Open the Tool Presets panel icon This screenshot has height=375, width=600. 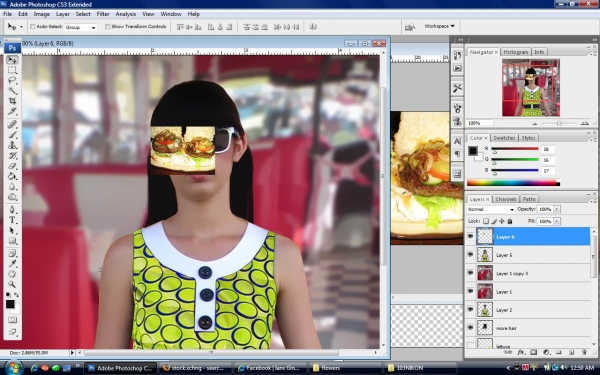click(457, 88)
